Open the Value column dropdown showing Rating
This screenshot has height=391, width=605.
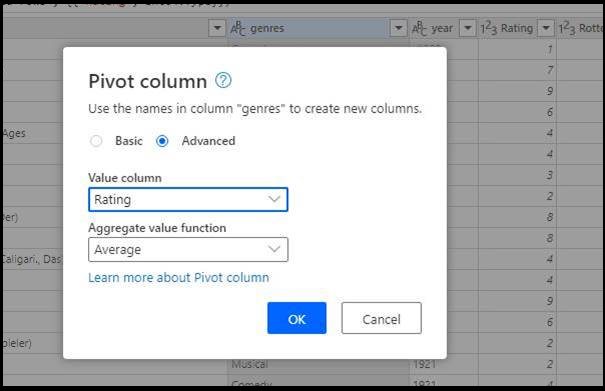pyautogui.click(x=188, y=200)
